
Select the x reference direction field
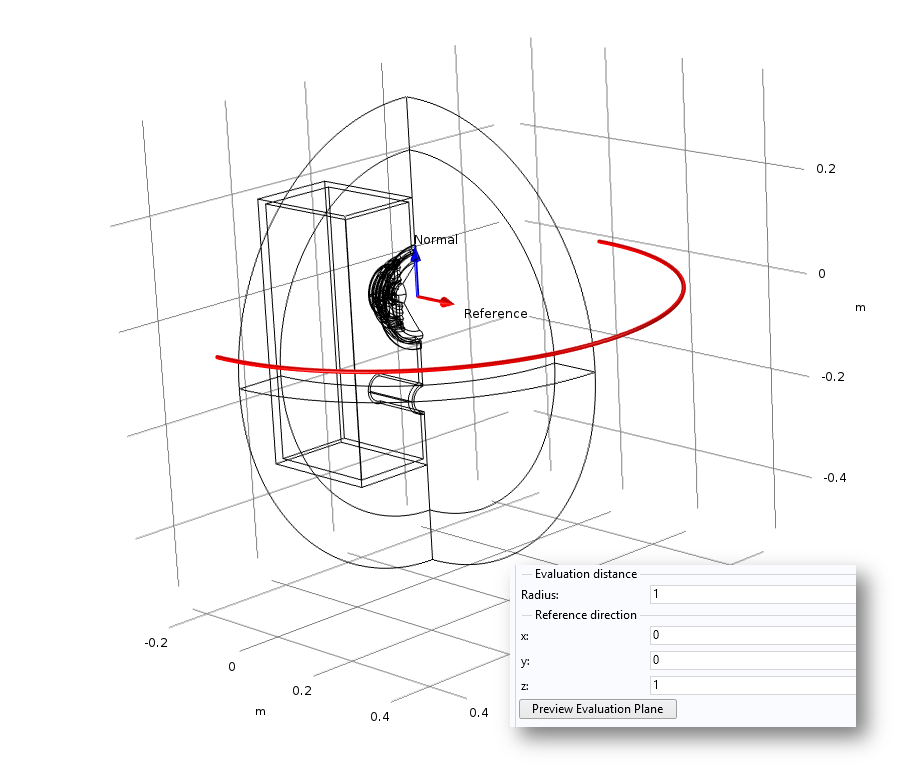tap(752, 635)
